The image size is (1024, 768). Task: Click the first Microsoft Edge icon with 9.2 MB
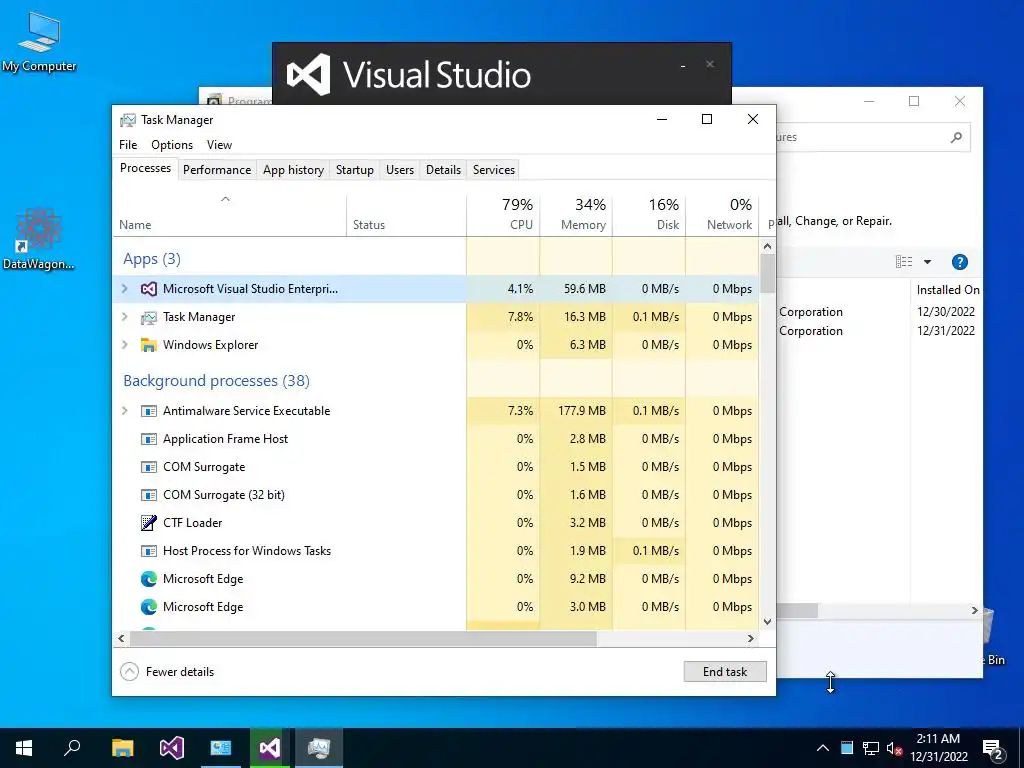pyautogui.click(x=149, y=579)
